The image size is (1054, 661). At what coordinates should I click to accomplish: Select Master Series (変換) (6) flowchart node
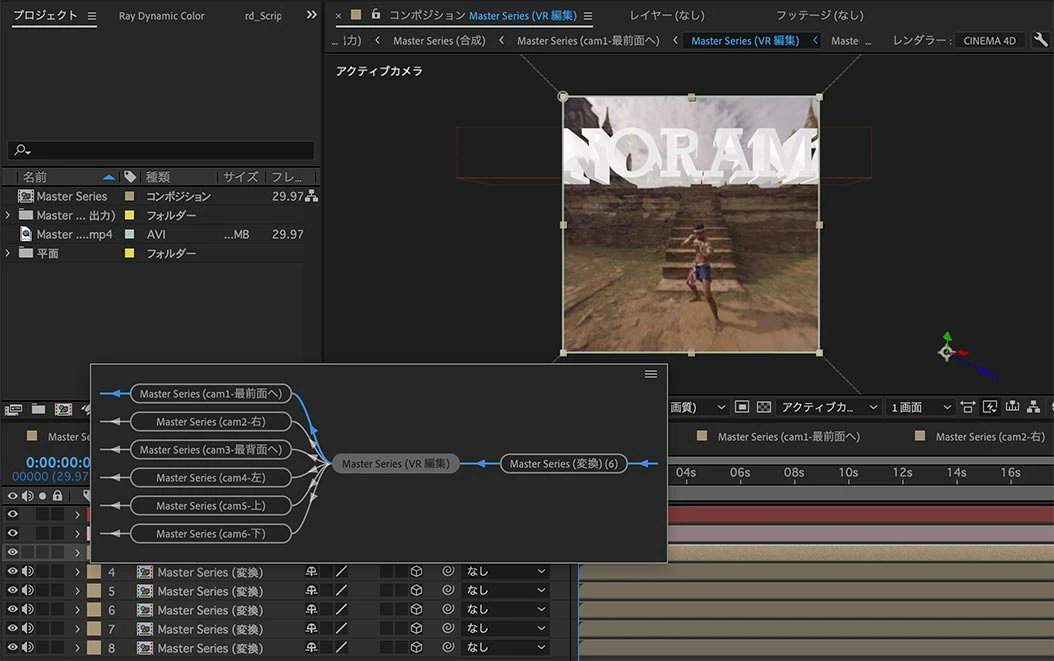pos(563,463)
